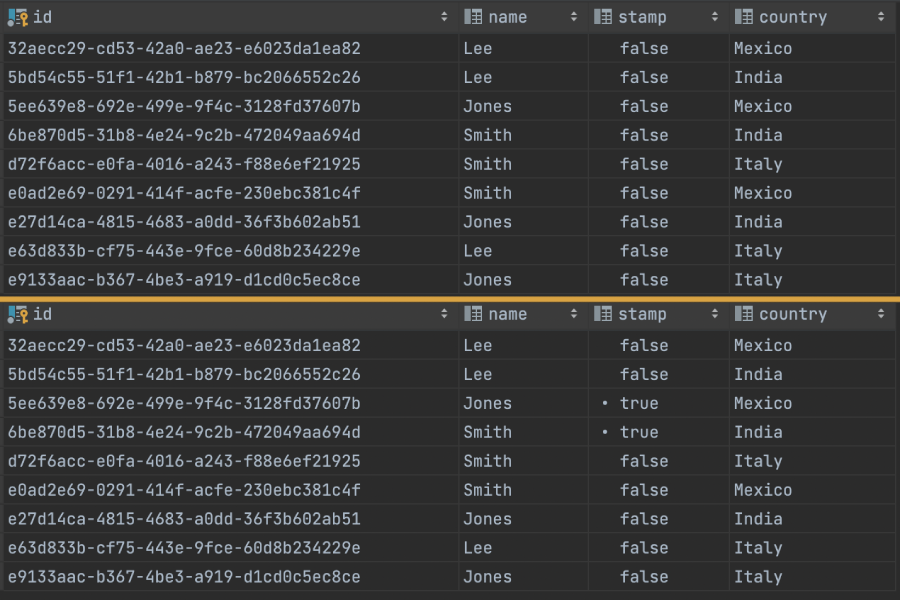The image size is (900, 600).
Task: Select id e27d14ca-4815-4683-a0dd-36f3b602ab51 in upper table
Action: tap(184, 222)
